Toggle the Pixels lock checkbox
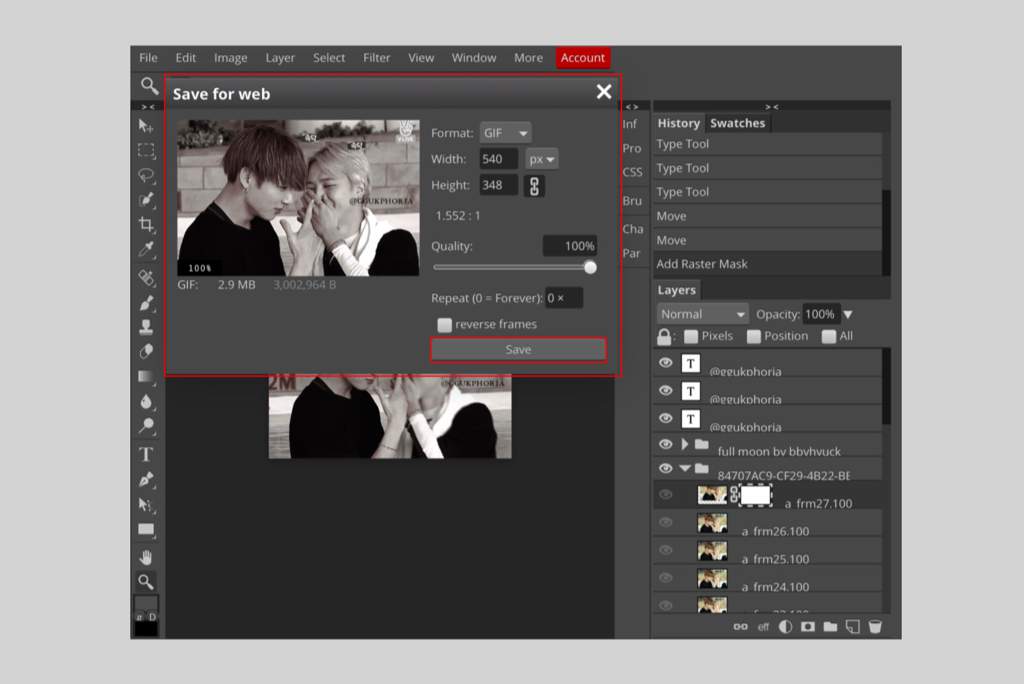 click(691, 336)
